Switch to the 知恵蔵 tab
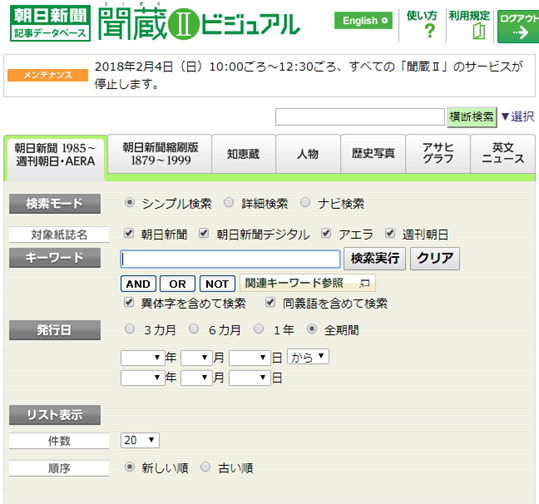539x504 pixels. [243, 154]
